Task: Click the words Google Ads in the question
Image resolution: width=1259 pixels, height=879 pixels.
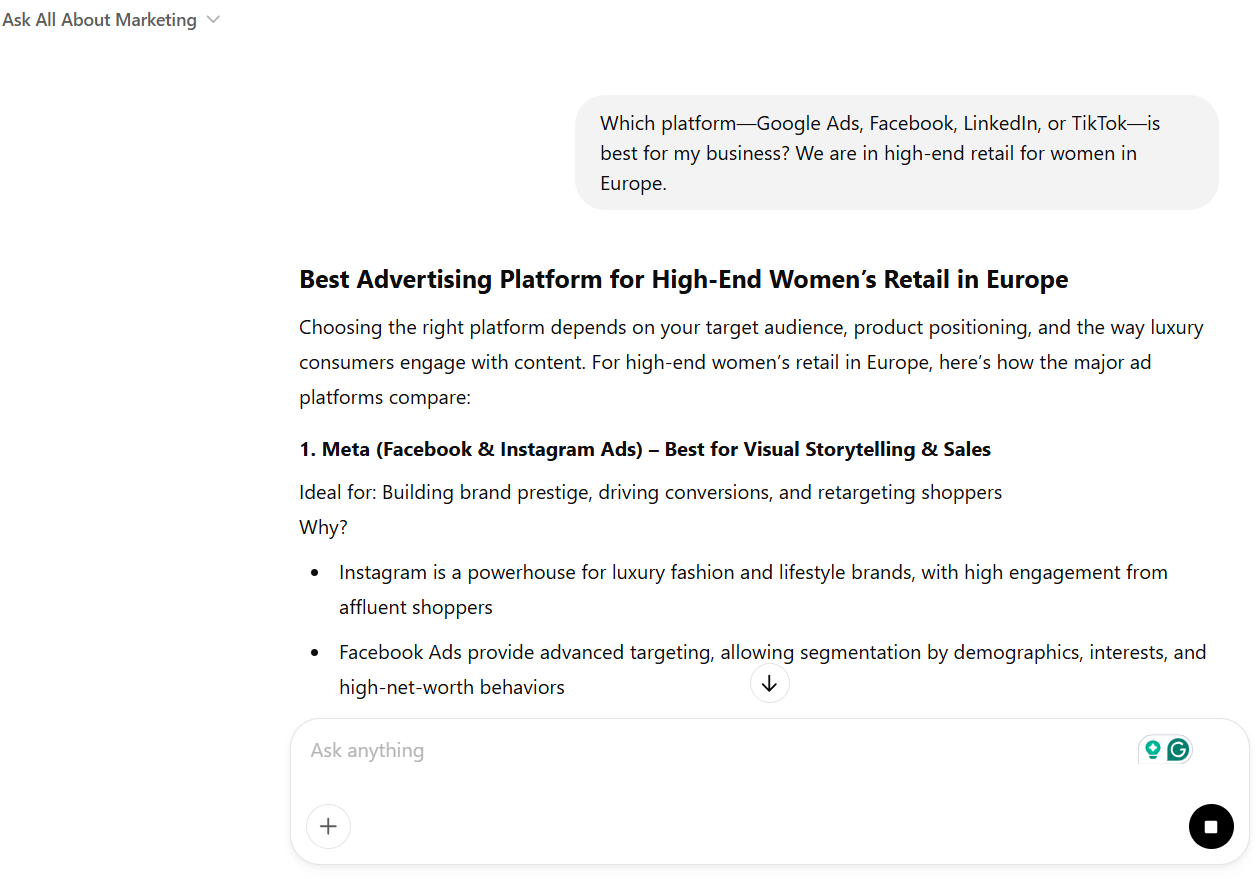Action: (x=807, y=124)
